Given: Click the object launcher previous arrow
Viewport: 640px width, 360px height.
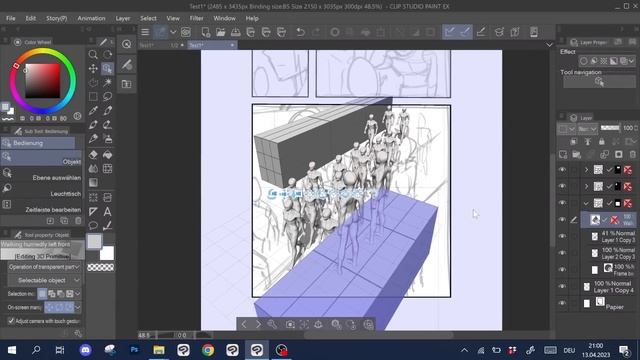Looking at the screenshot, I should tap(244, 324).
